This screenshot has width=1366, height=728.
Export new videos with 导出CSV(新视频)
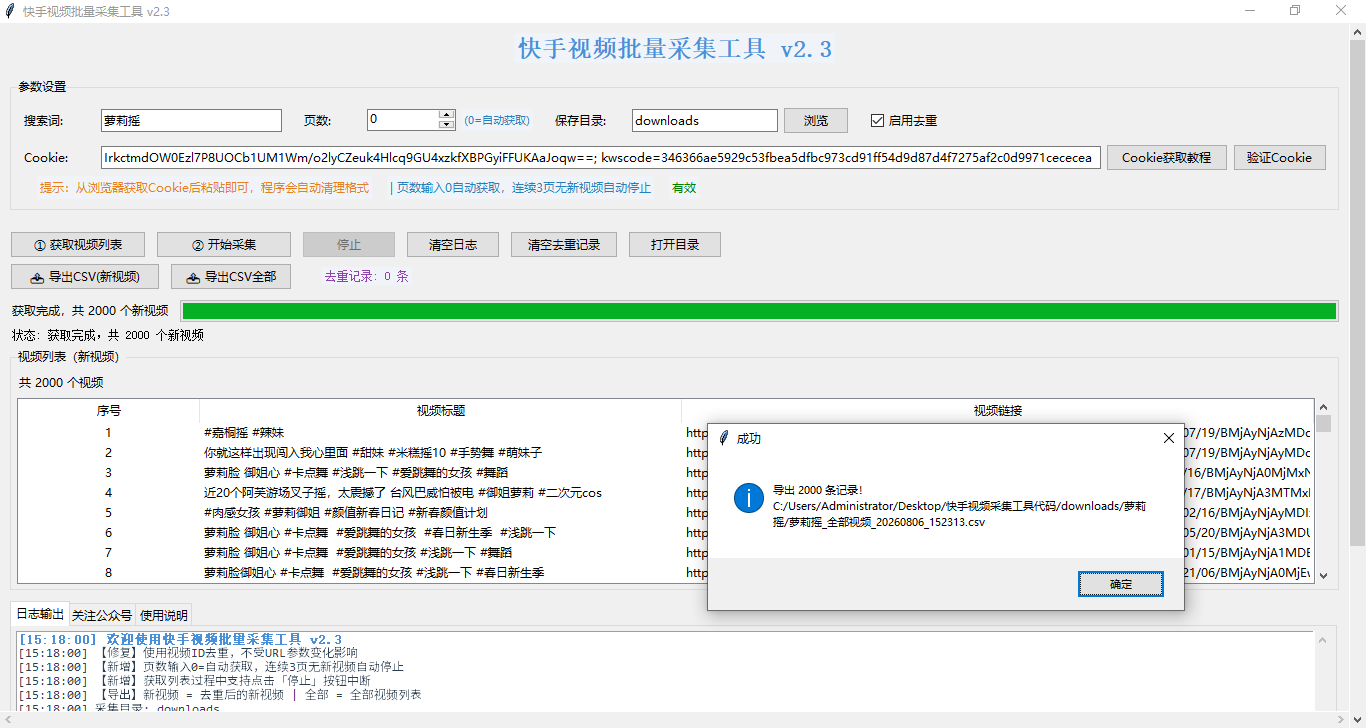click(86, 276)
